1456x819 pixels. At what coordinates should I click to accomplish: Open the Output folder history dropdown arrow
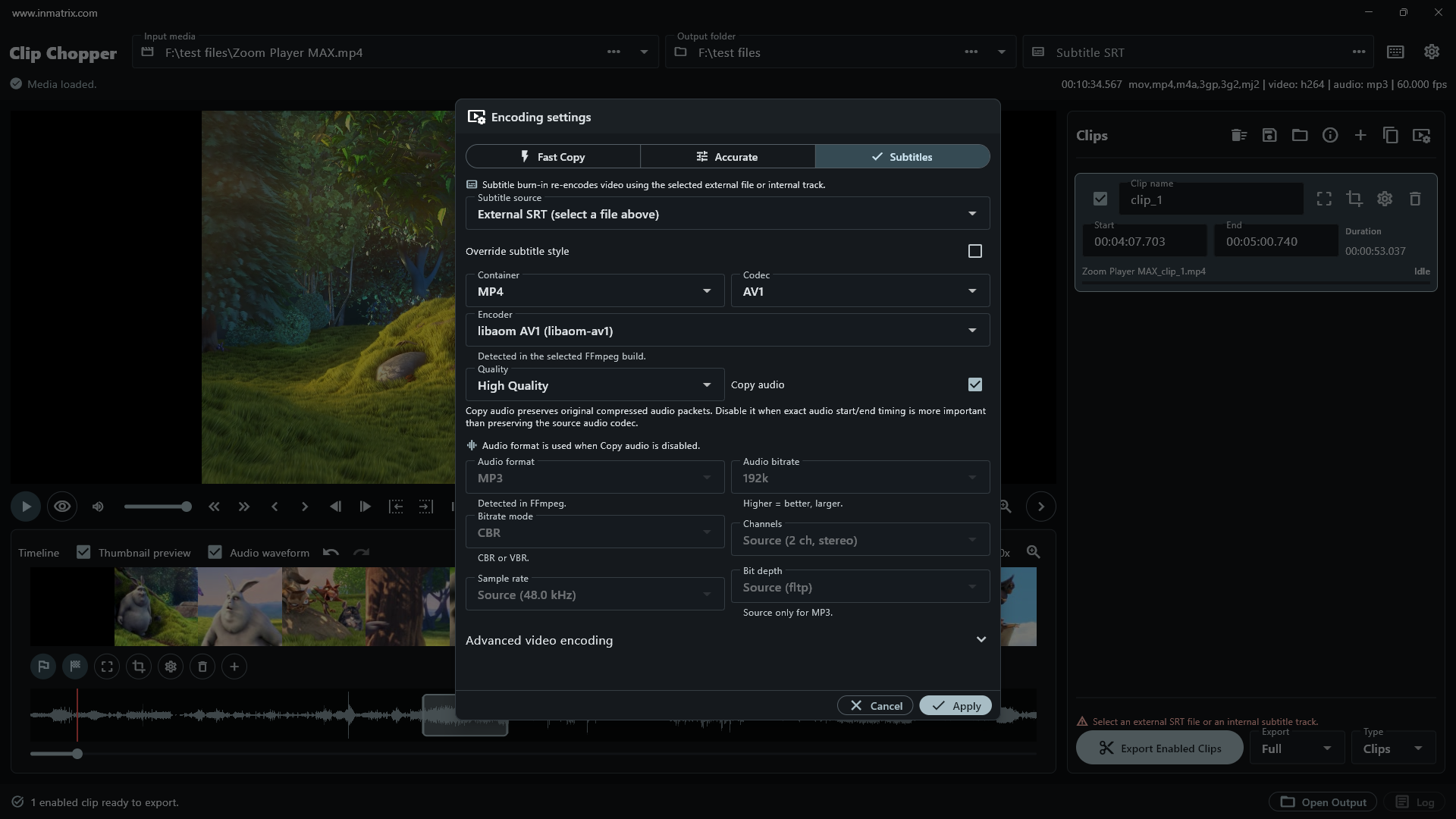(x=1001, y=52)
